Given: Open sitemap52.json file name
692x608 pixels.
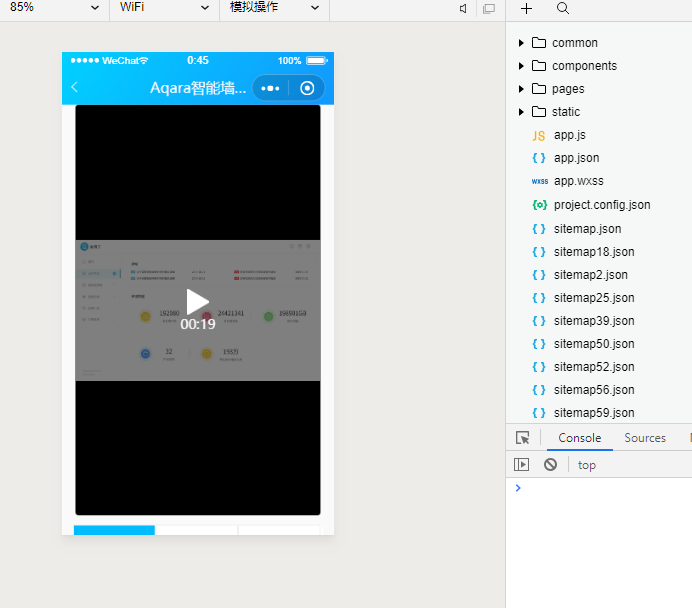Looking at the screenshot, I should (x=594, y=366).
